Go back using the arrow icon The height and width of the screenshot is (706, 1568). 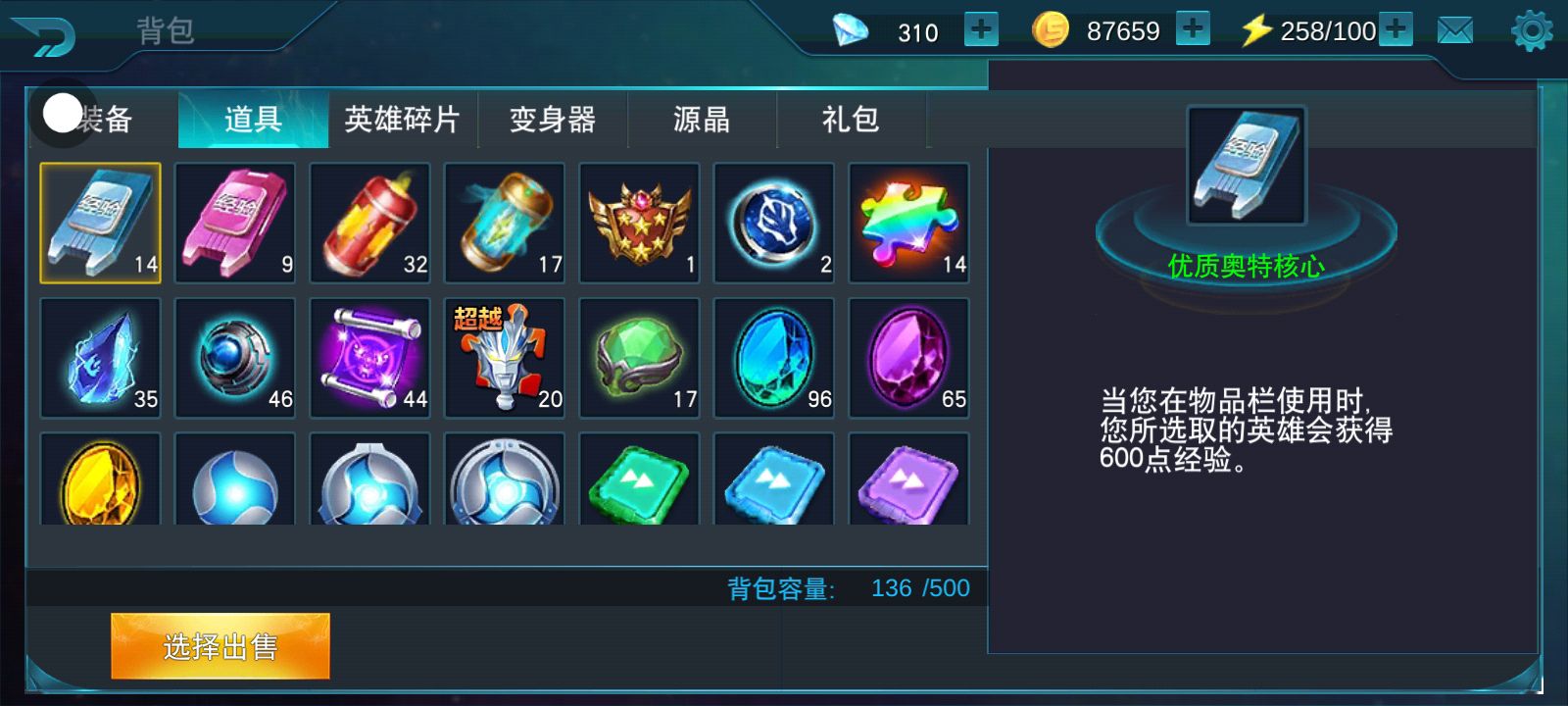tap(43, 36)
